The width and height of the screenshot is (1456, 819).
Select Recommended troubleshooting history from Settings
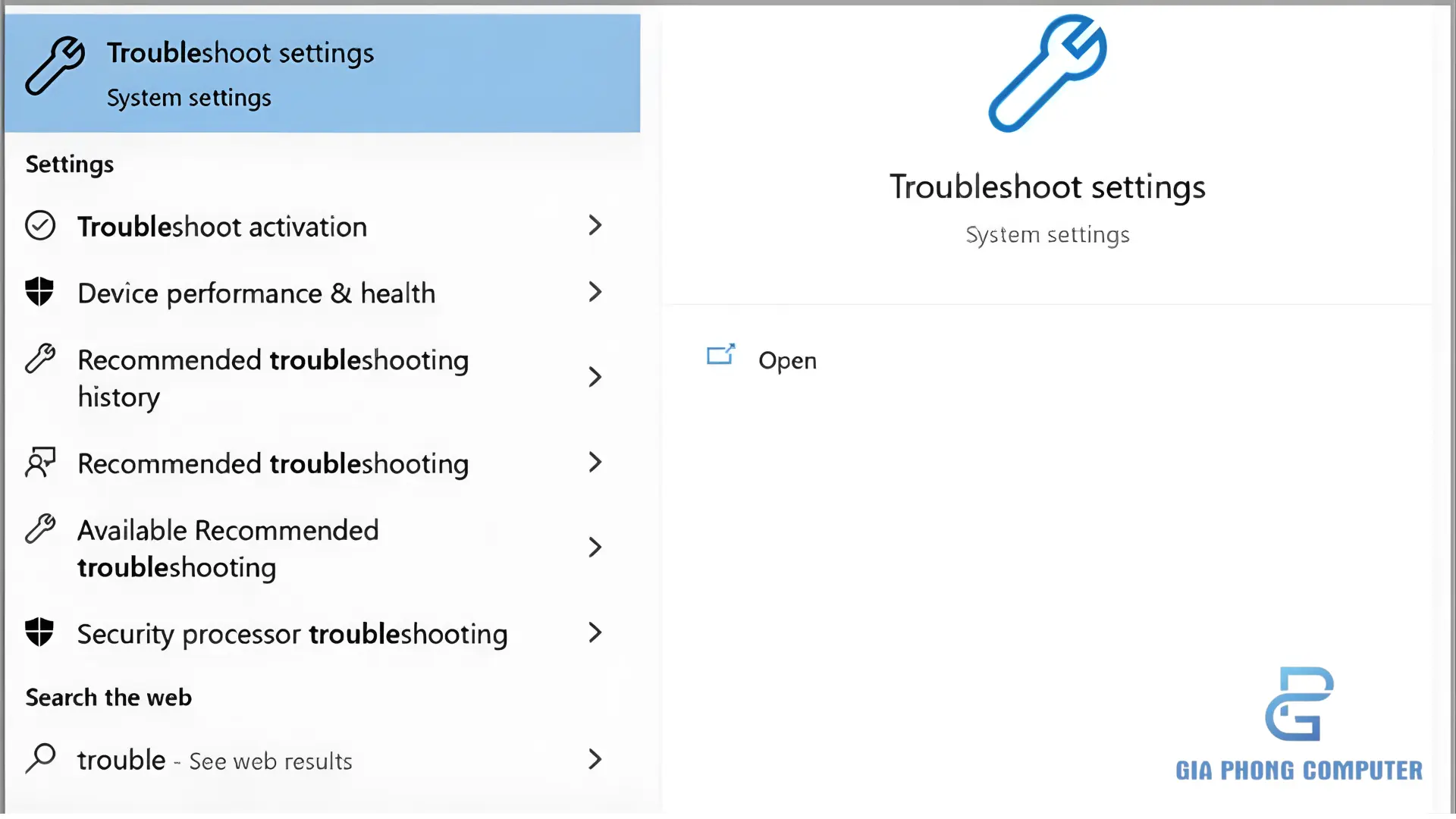pyautogui.click(x=273, y=378)
